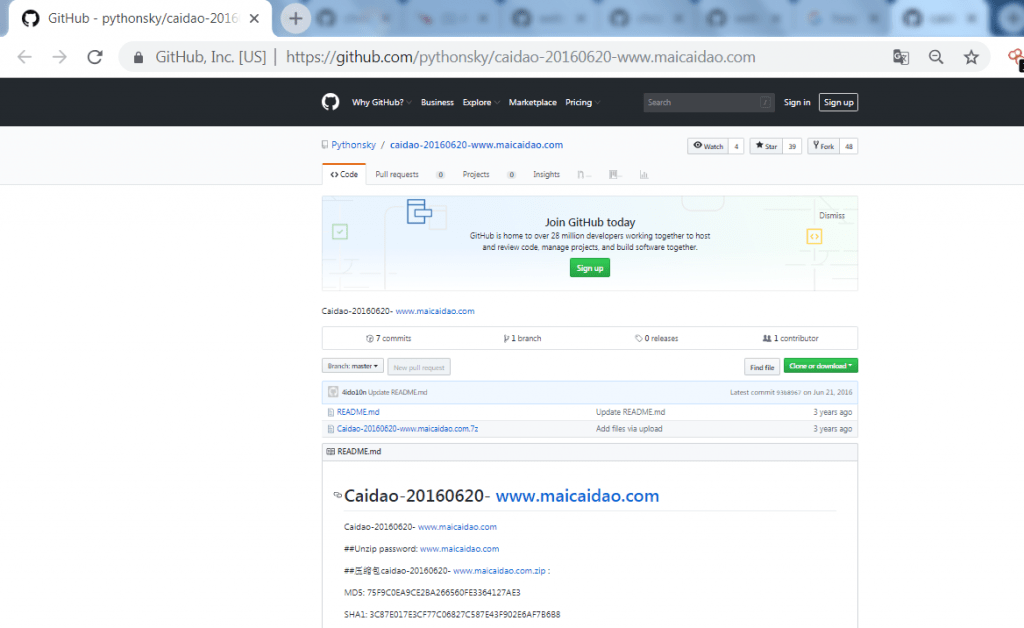Expand the Explore dropdown in header

coord(481,102)
